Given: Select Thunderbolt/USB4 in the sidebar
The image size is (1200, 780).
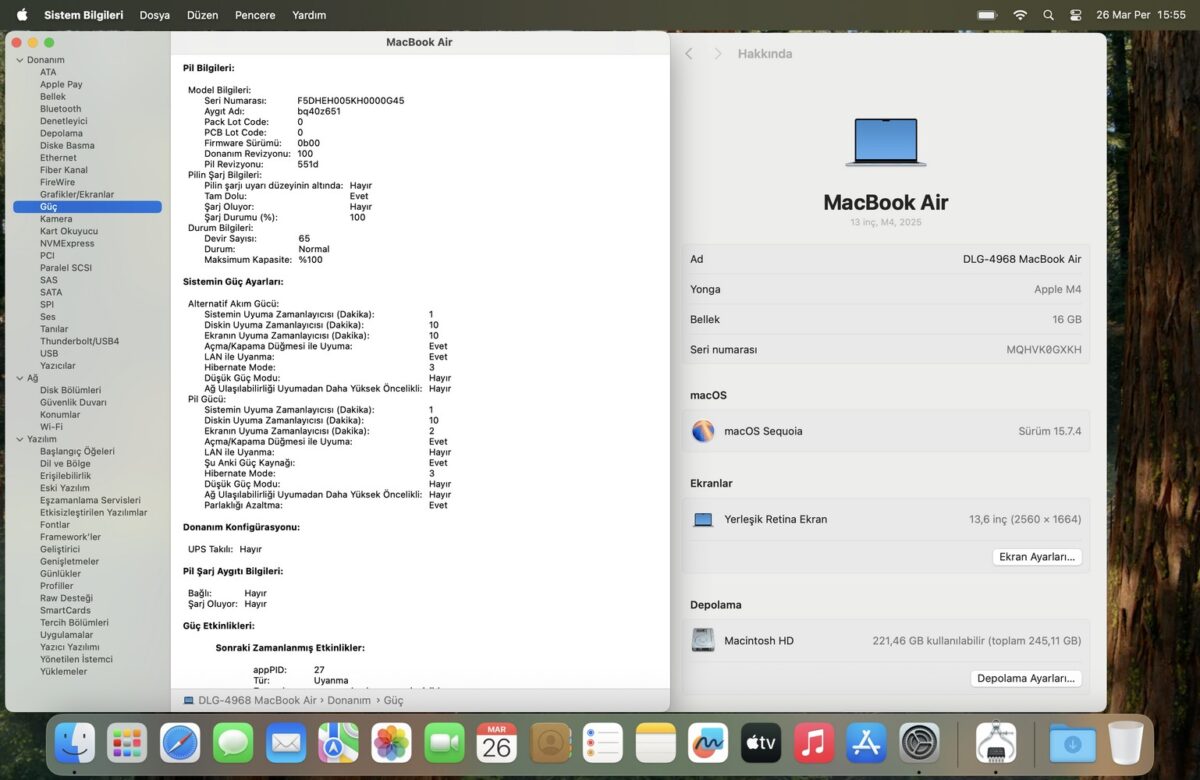Looking at the screenshot, I should 79,341.
